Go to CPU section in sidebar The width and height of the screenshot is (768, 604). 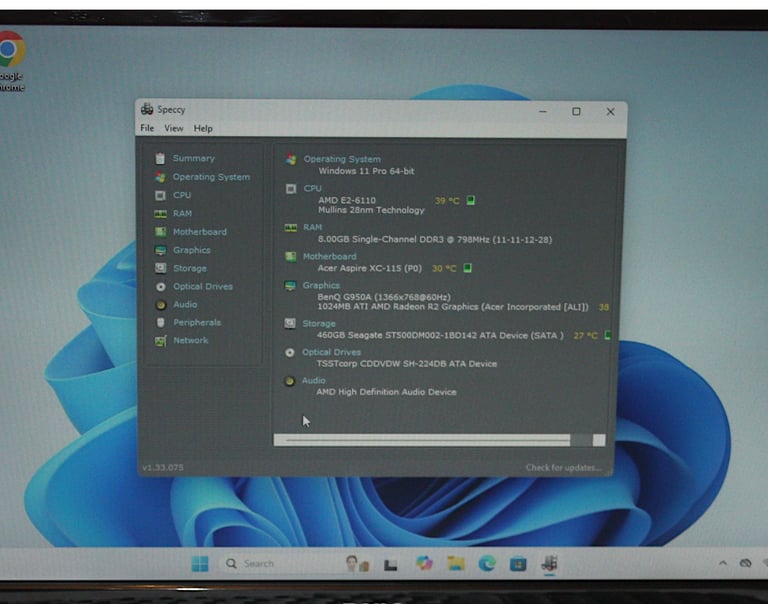click(x=182, y=195)
